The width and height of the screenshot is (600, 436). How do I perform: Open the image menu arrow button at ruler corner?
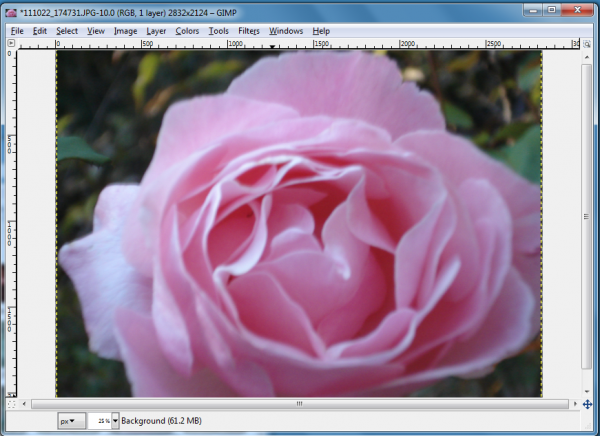click(11, 43)
